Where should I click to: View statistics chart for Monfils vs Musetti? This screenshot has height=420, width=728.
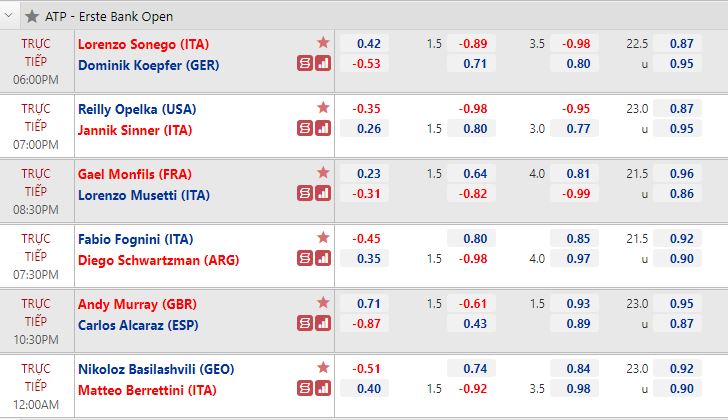coord(323,193)
